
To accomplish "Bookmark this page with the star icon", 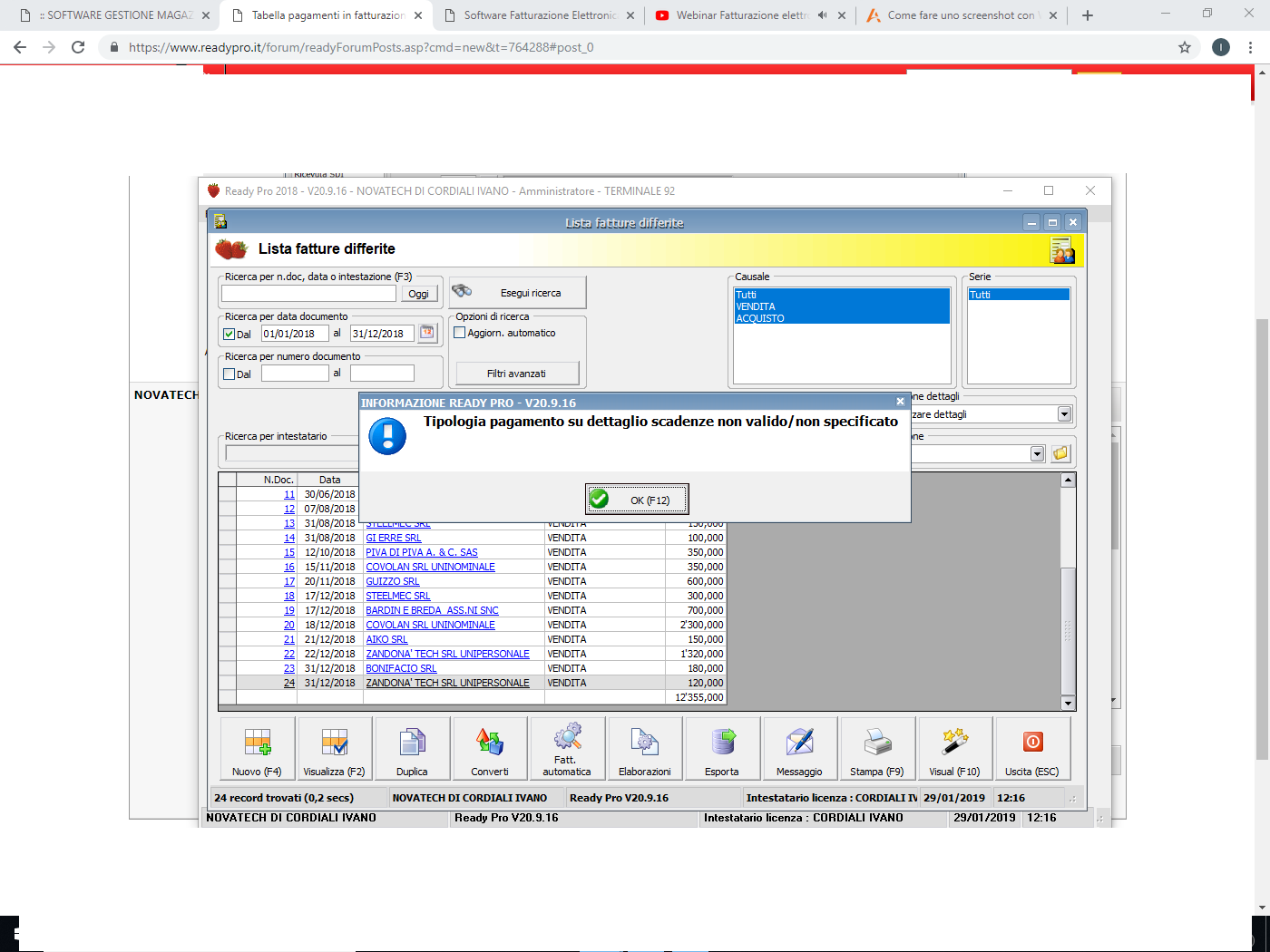I will pyautogui.click(x=1185, y=47).
